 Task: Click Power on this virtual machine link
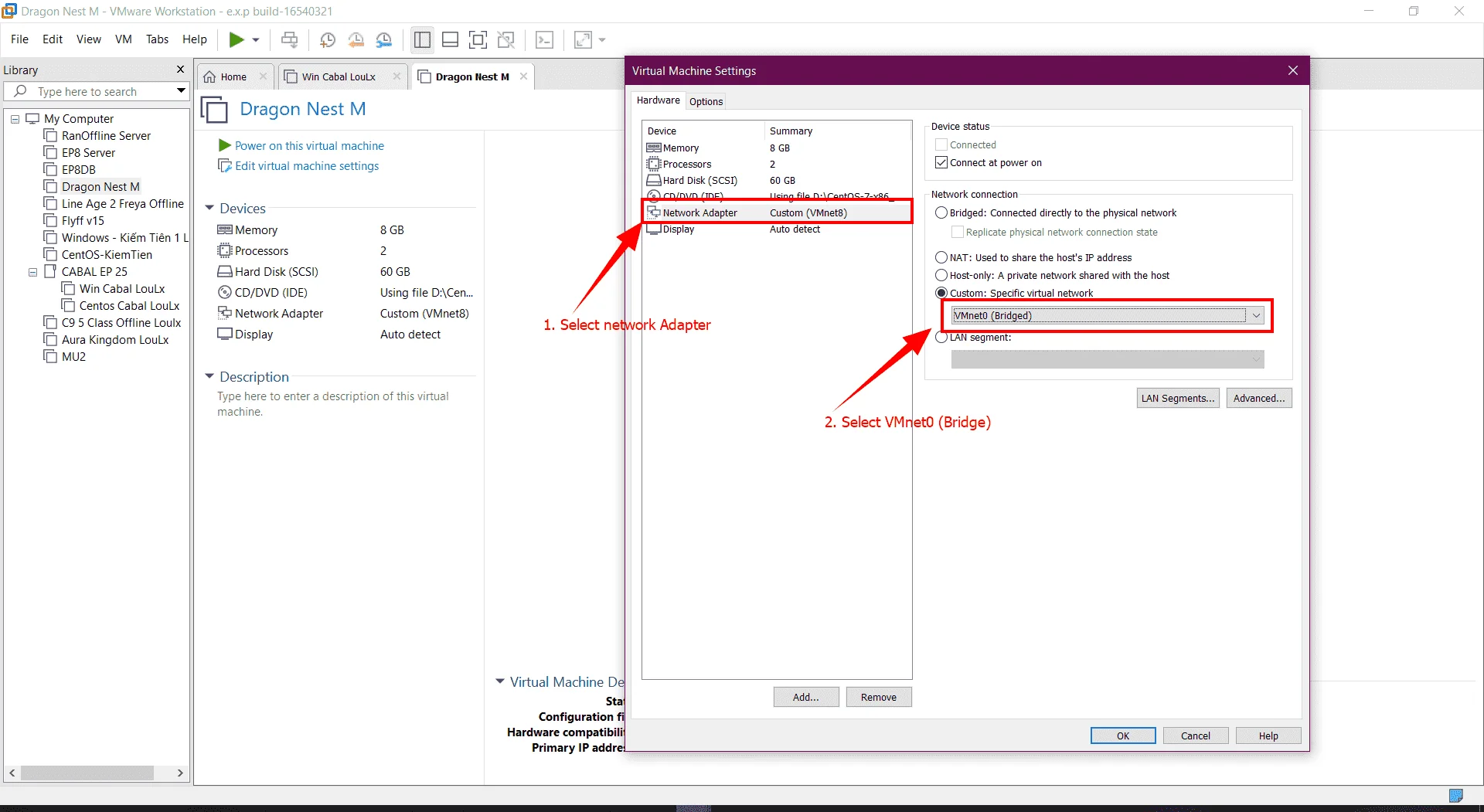point(309,145)
